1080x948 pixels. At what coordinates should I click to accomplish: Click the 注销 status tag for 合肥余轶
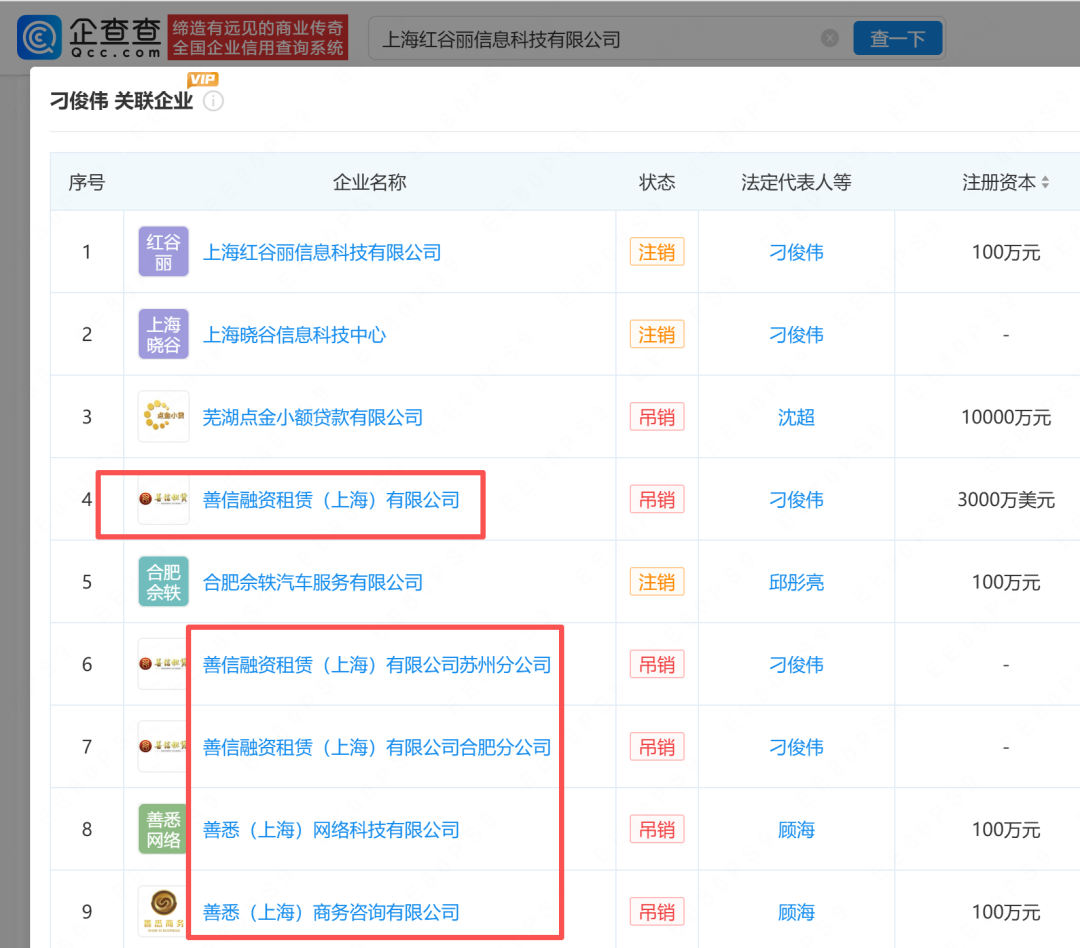click(x=656, y=582)
